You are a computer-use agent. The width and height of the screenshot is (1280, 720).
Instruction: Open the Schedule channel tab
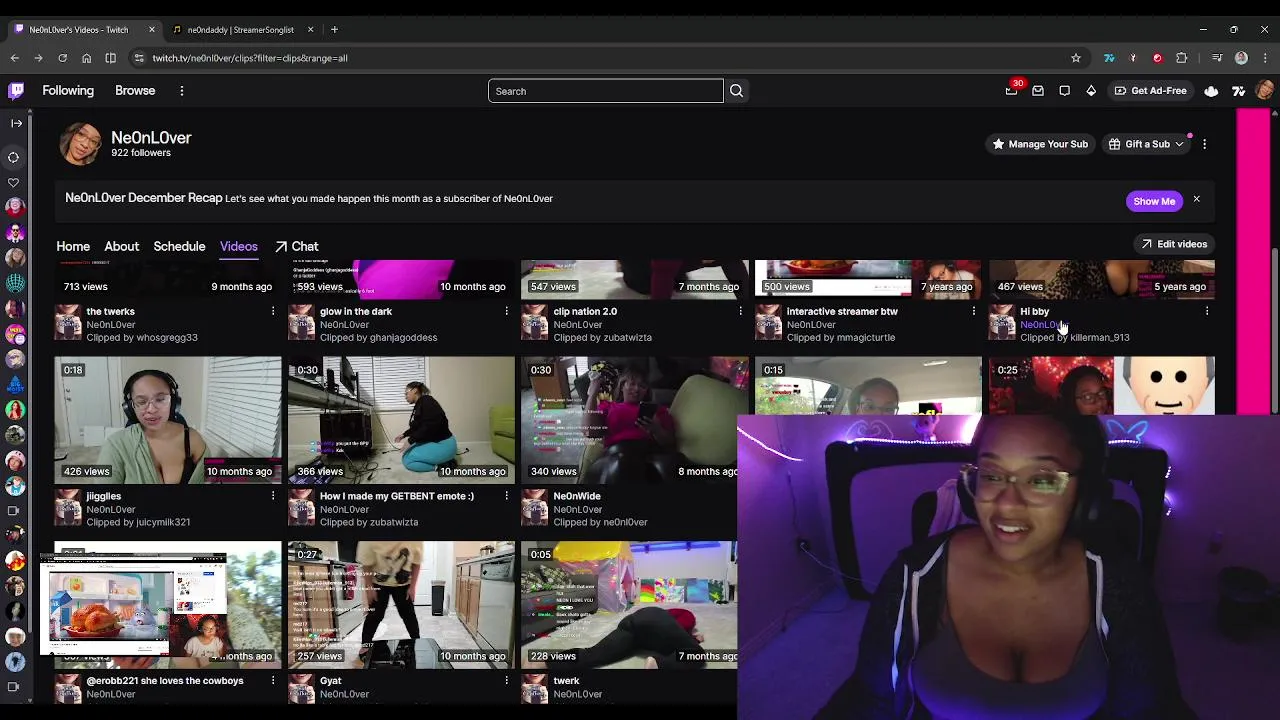(179, 246)
